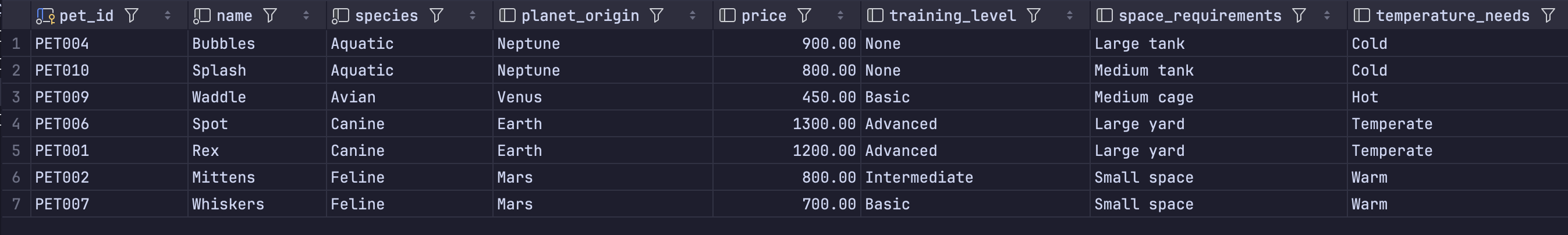Click the 1300.00 price cell

(x=824, y=124)
